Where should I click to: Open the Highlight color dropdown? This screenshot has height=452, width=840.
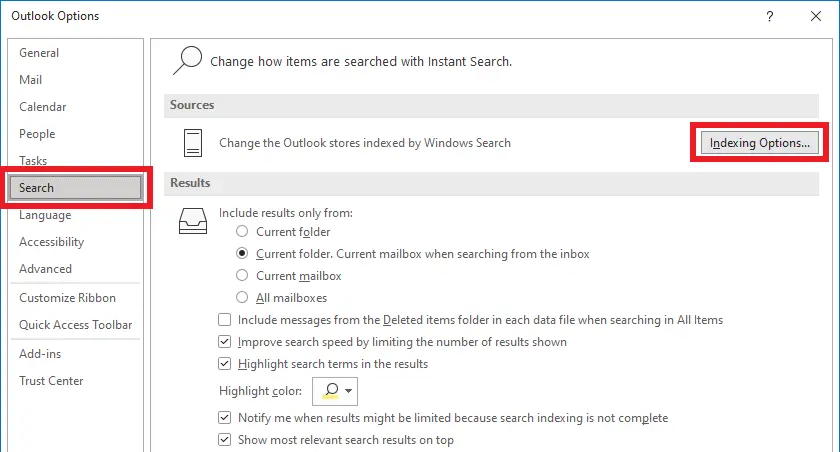point(335,390)
